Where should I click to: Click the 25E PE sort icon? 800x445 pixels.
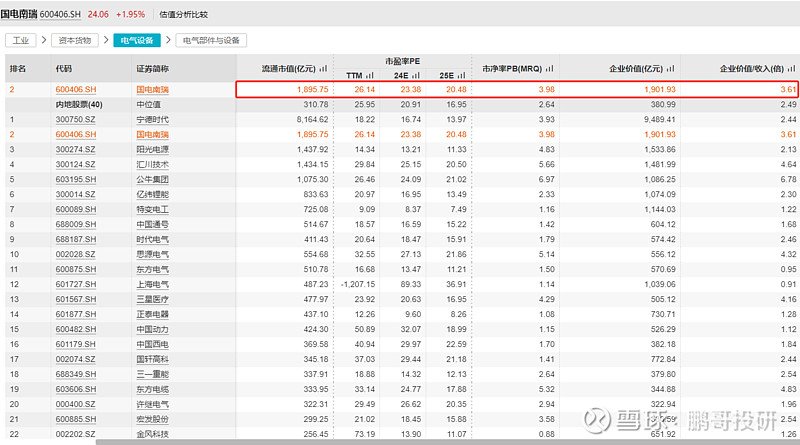[x=461, y=76]
